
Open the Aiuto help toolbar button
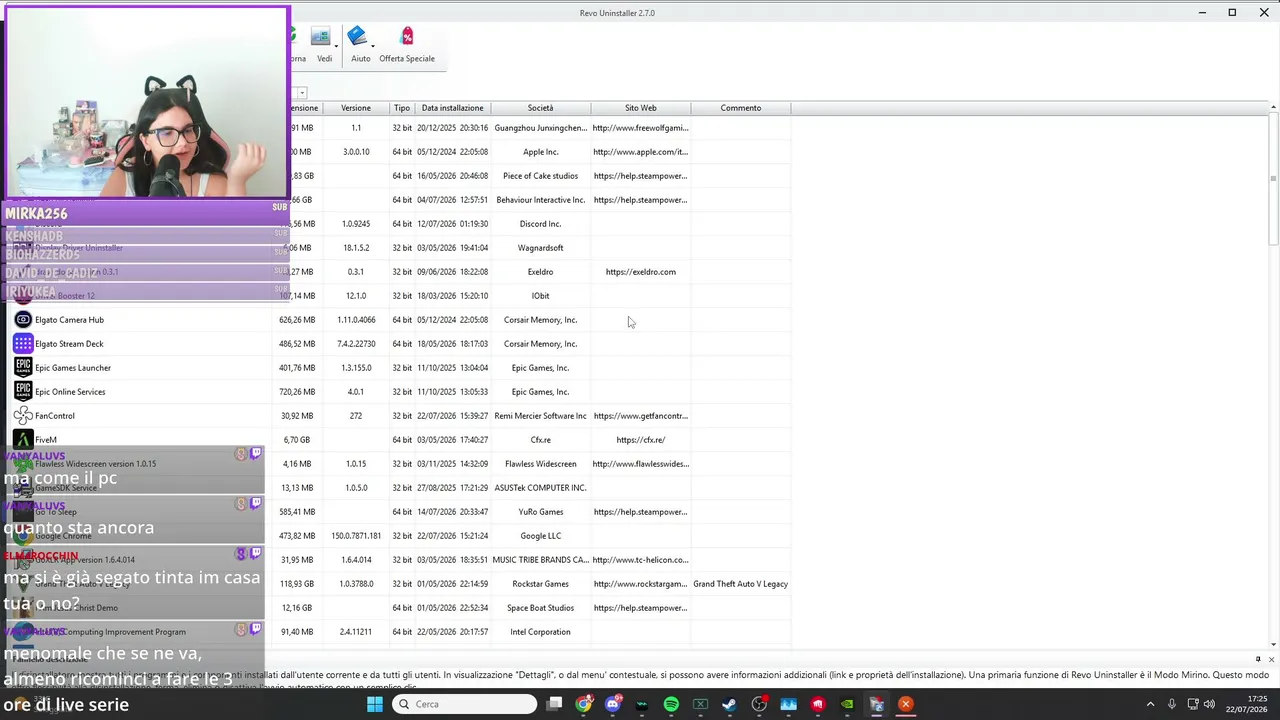[x=360, y=45]
